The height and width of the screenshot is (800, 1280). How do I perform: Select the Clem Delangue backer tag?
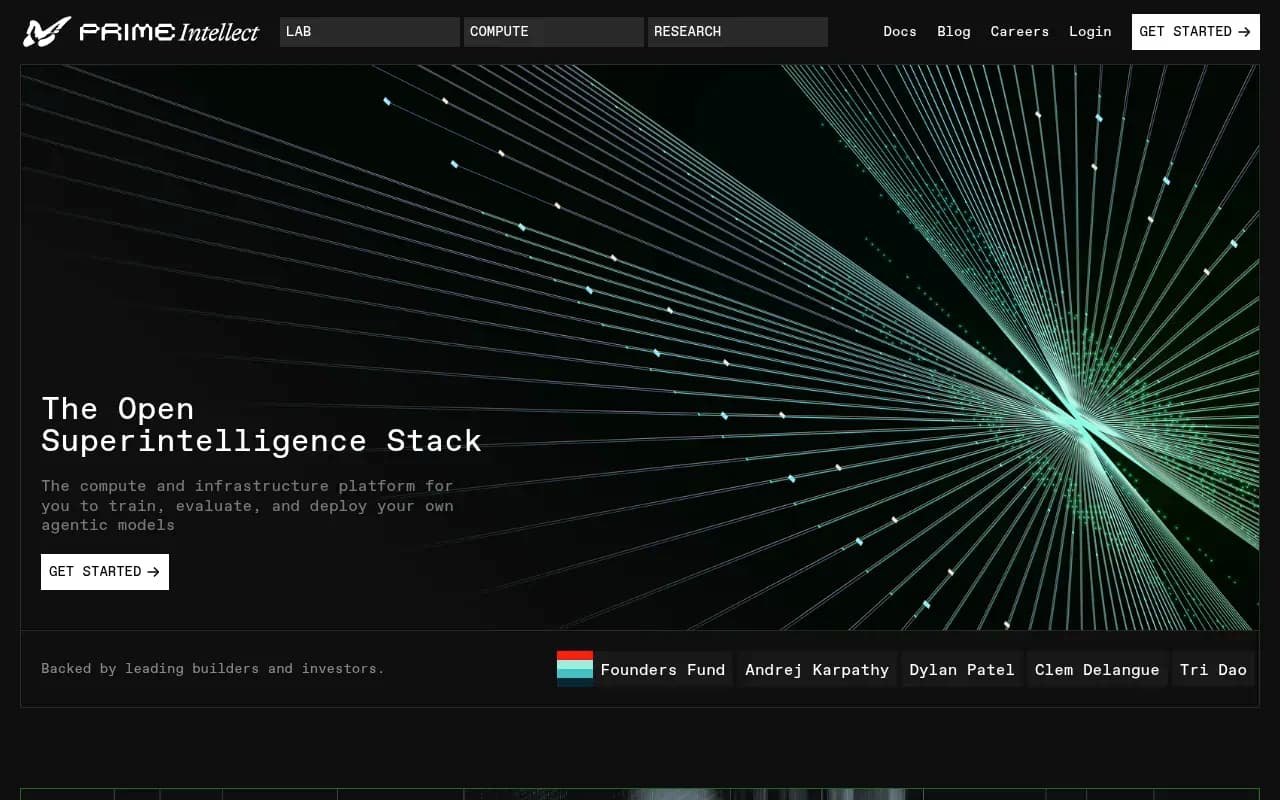coord(1097,670)
